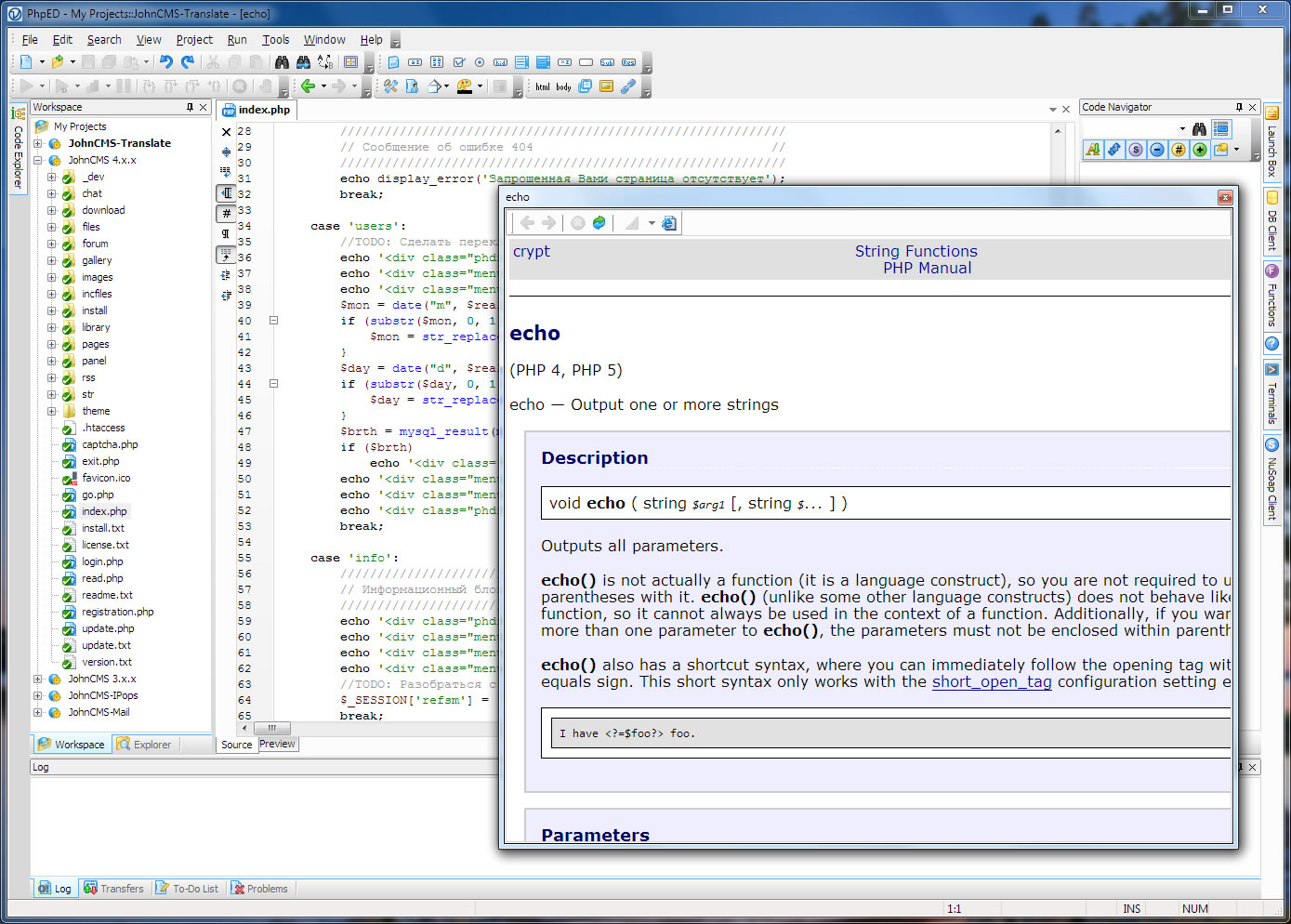Switch to the Preview tab

277,745
